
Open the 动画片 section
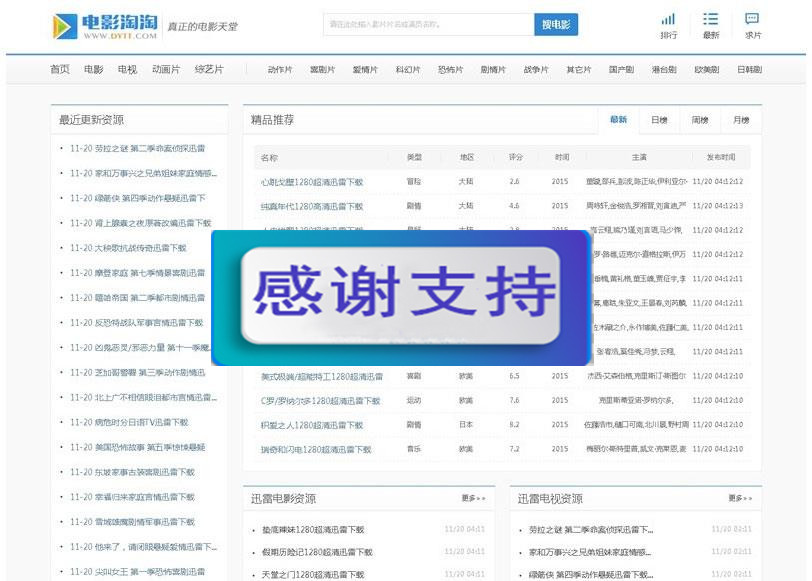pos(168,70)
